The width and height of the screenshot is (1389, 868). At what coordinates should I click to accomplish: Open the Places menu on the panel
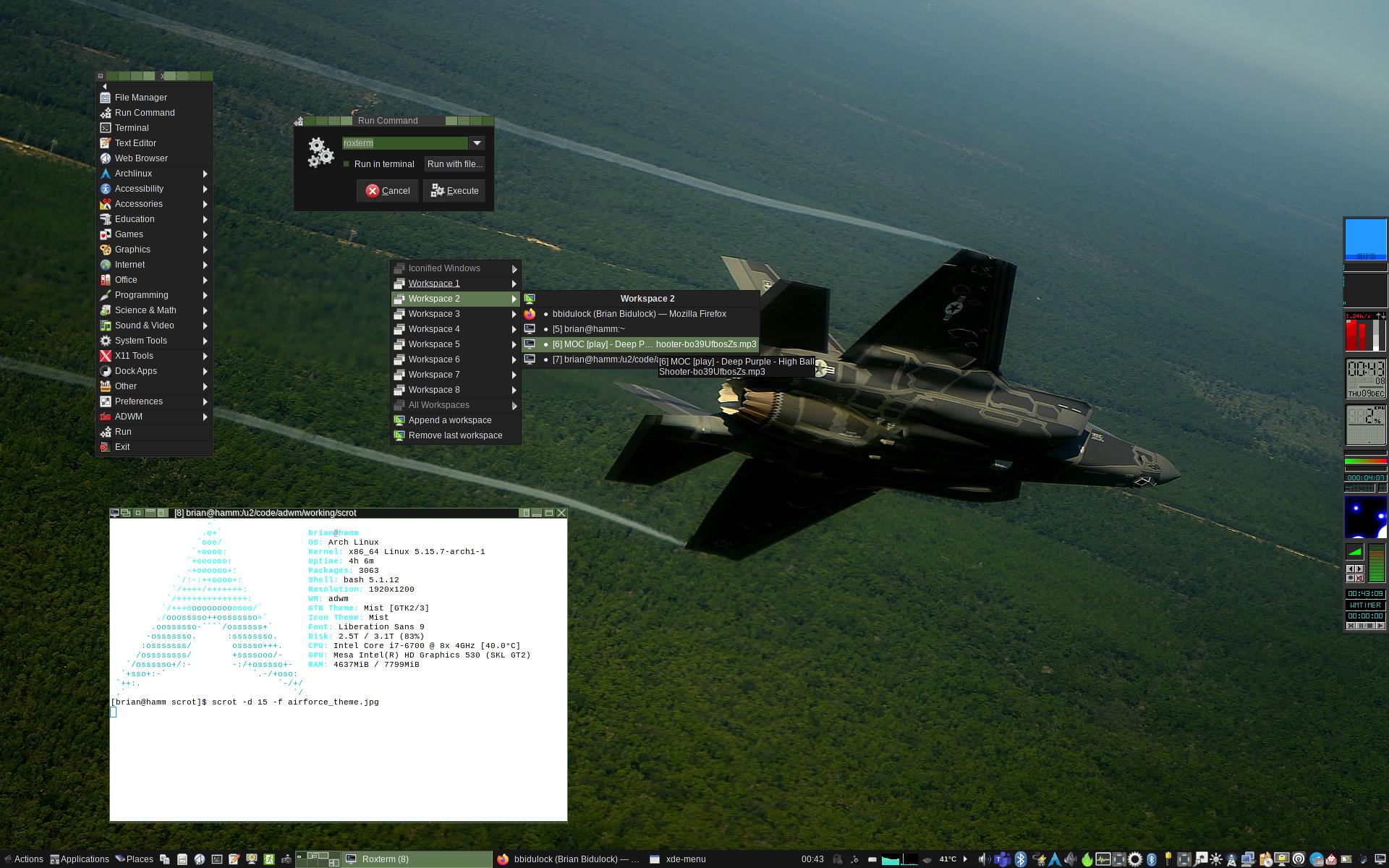[135, 859]
